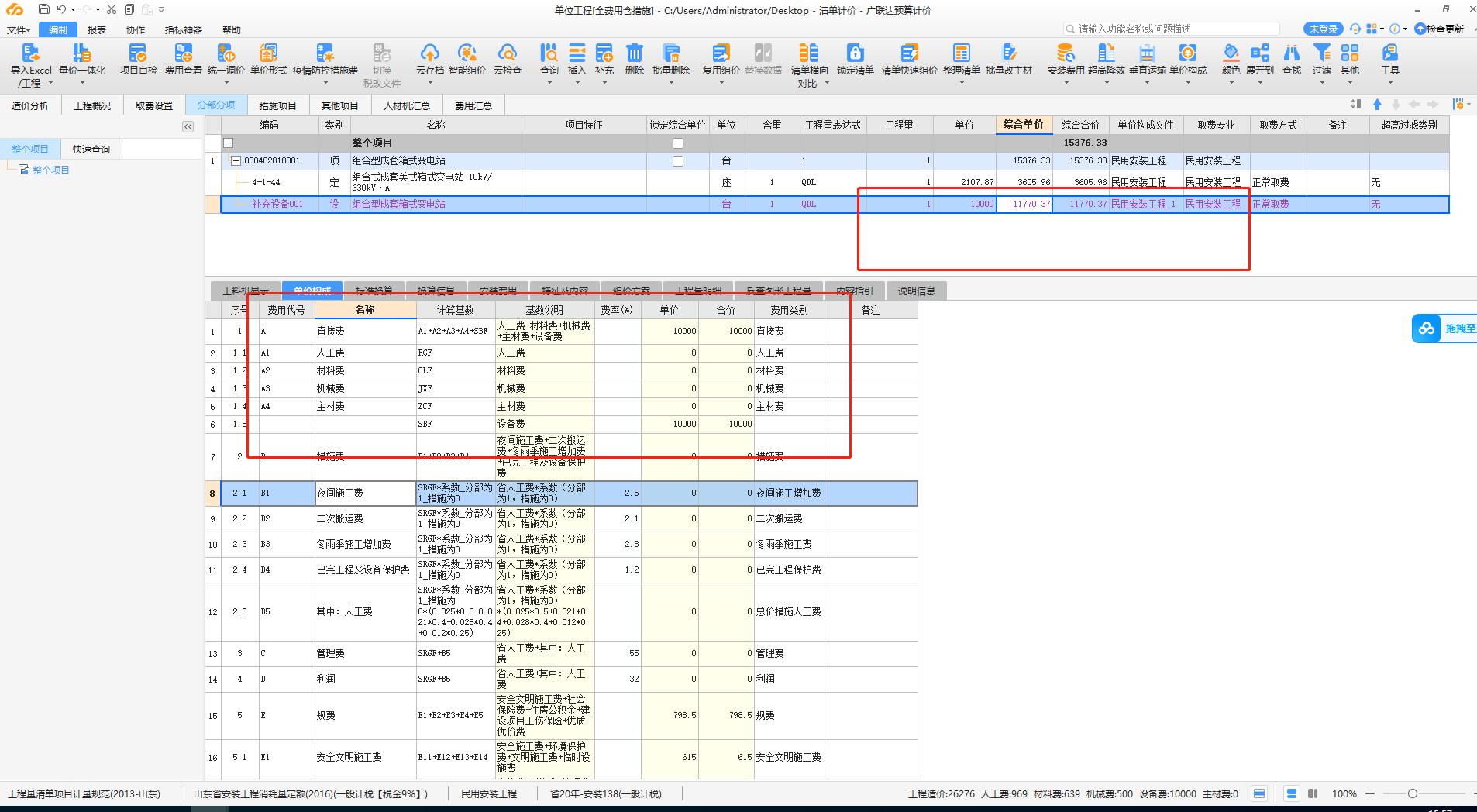
Task: Click the 整理清单 organize icon
Action: click(x=961, y=53)
